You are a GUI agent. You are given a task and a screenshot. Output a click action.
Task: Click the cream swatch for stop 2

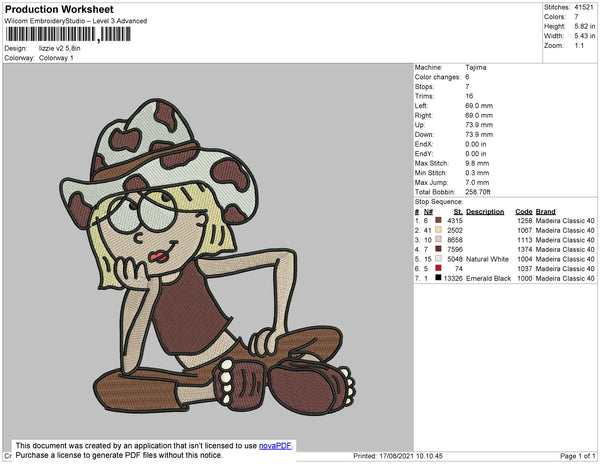pos(439,230)
